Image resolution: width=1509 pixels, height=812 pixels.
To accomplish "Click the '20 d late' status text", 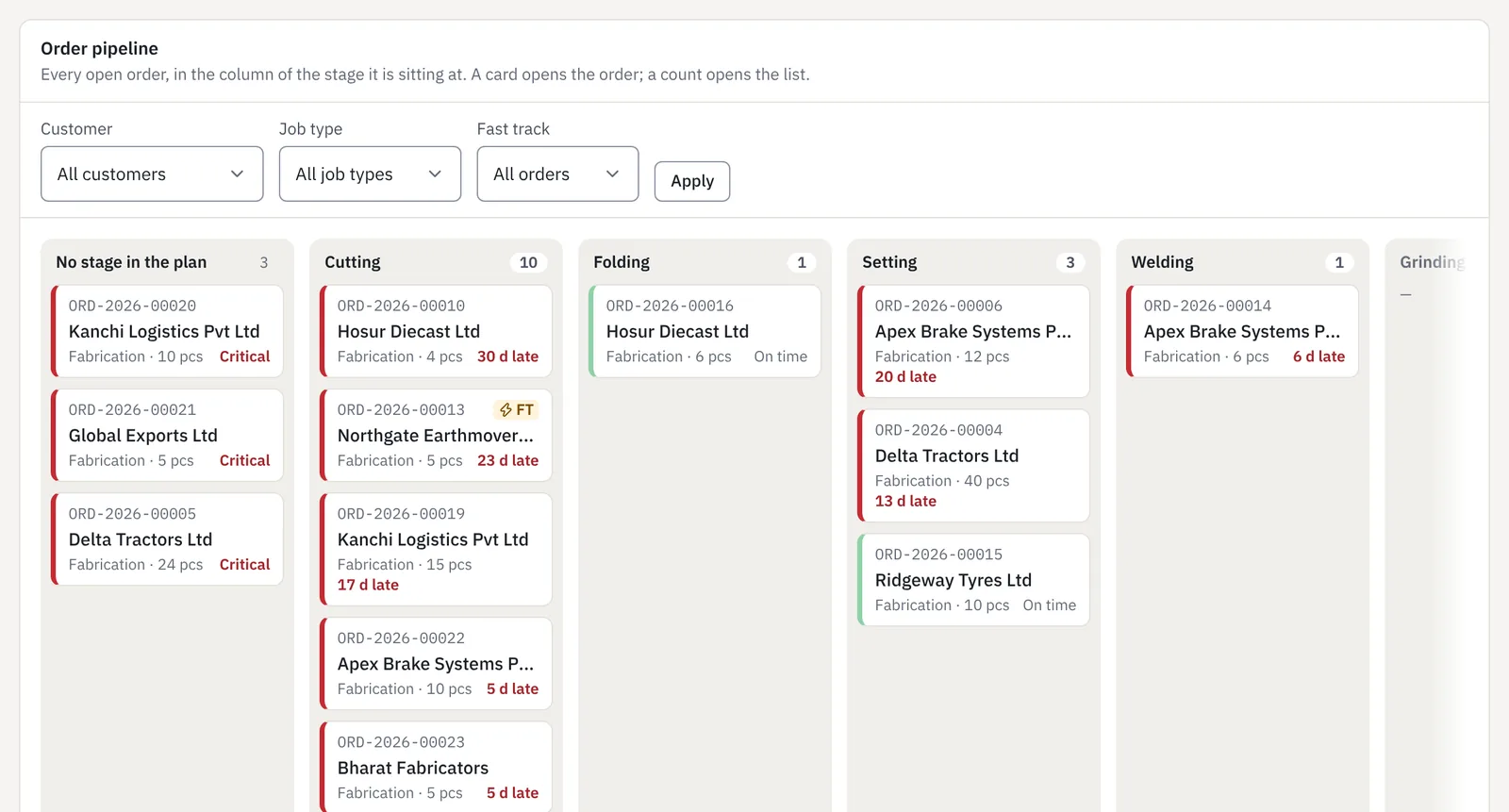I will coord(905,376).
